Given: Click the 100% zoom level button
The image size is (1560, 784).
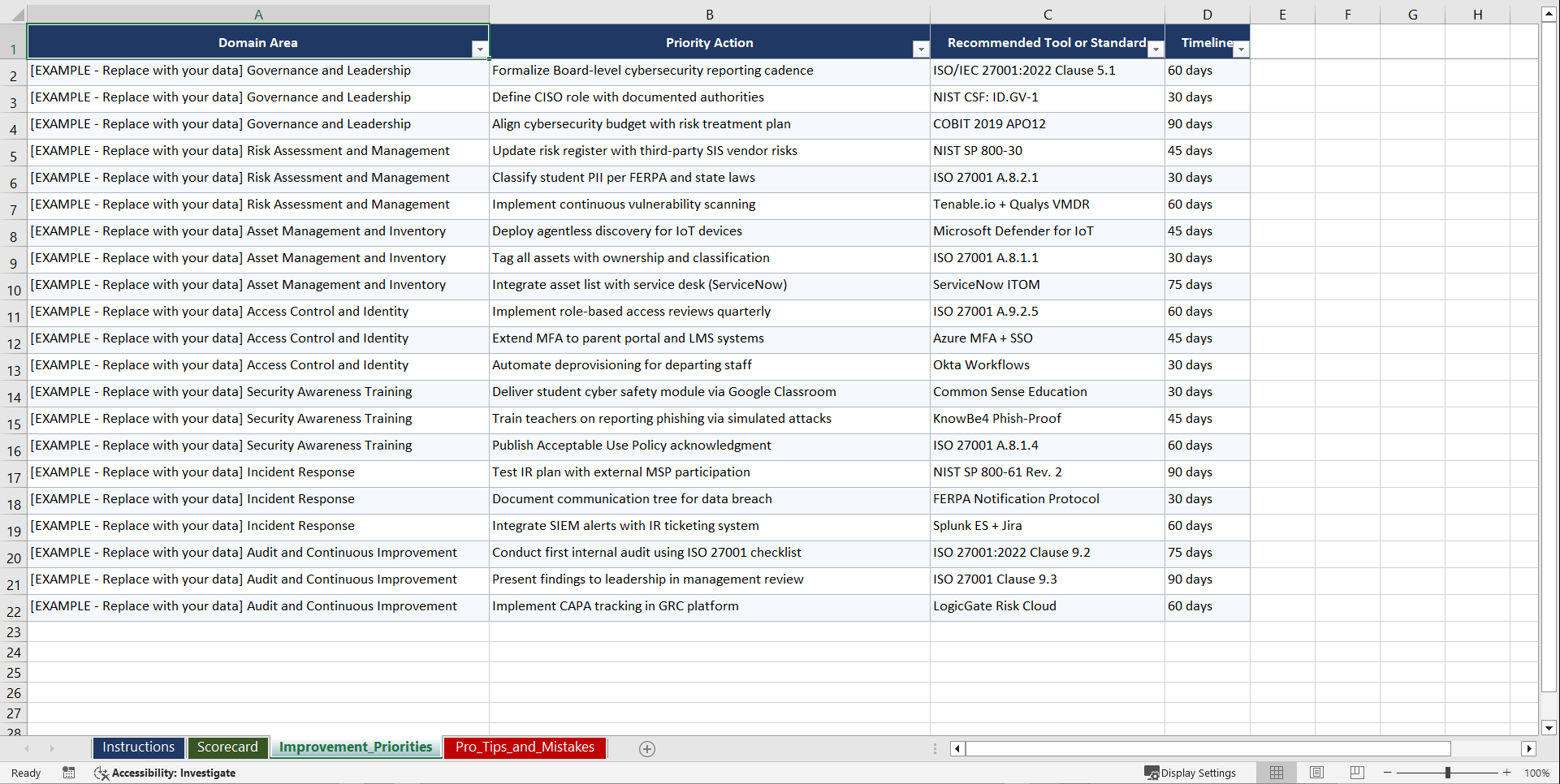Looking at the screenshot, I should pyautogui.click(x=1536, y=773).
